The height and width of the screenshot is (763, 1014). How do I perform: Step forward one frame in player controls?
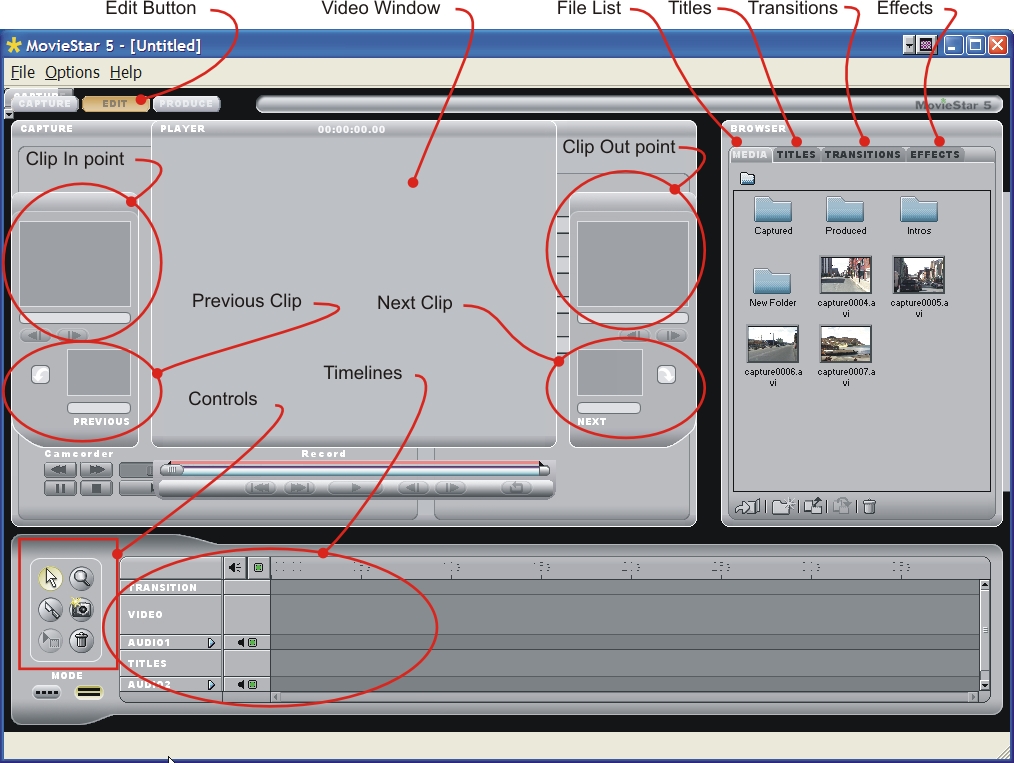[x=451, y=488]
